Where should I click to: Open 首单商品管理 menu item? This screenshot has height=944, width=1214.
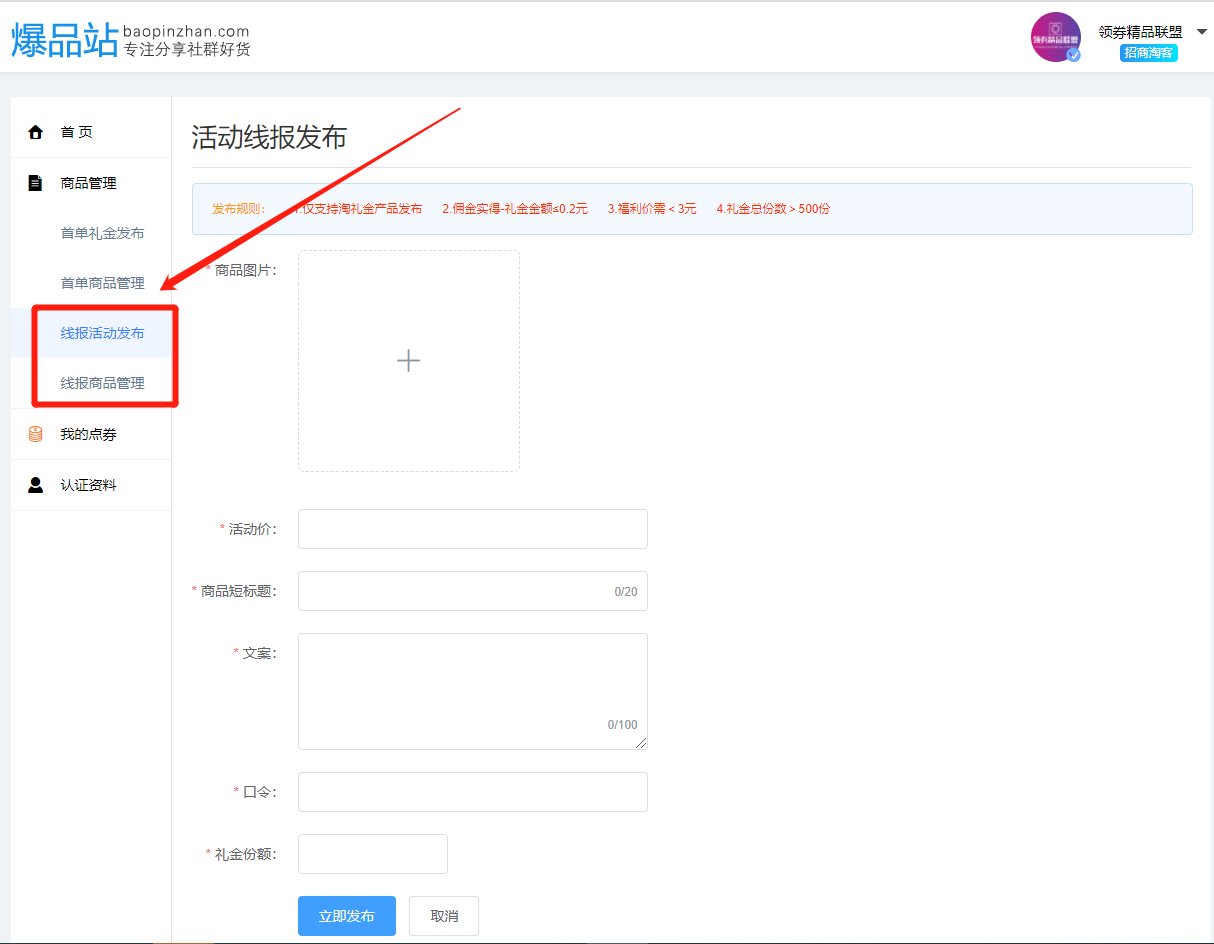pyautogui.click(x=102, y=283)
